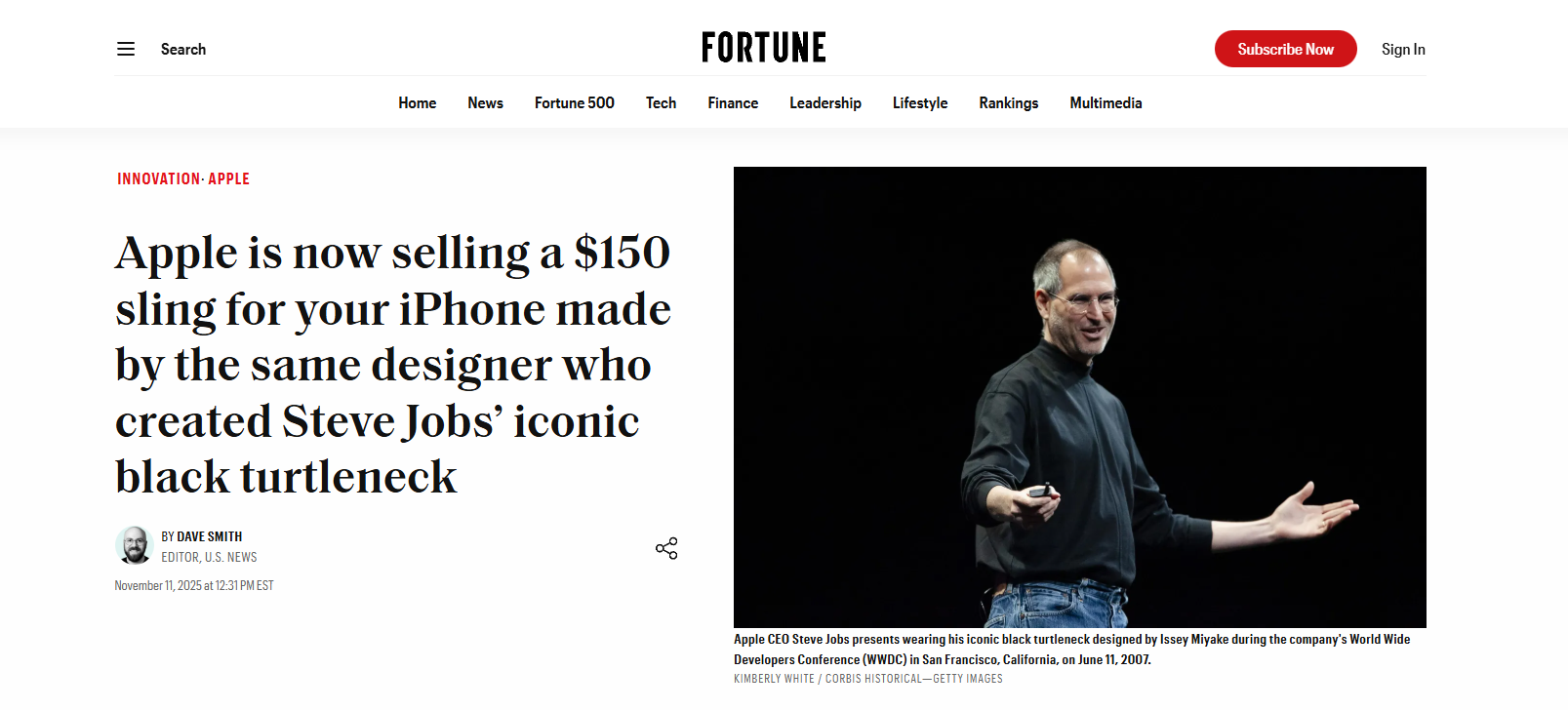Viewport: 1568px width, 710px height.
Task: Open the hamburger menu icon
Action: click(126, 49)
